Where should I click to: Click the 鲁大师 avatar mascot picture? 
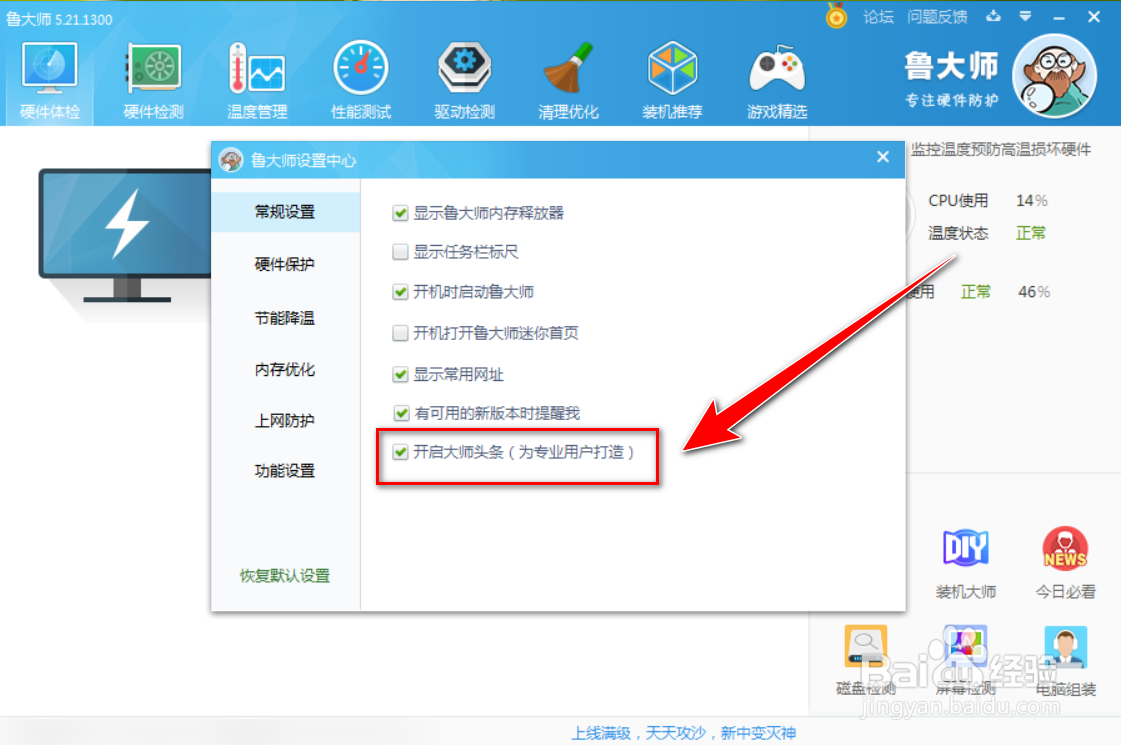[x=1055, y=76]
